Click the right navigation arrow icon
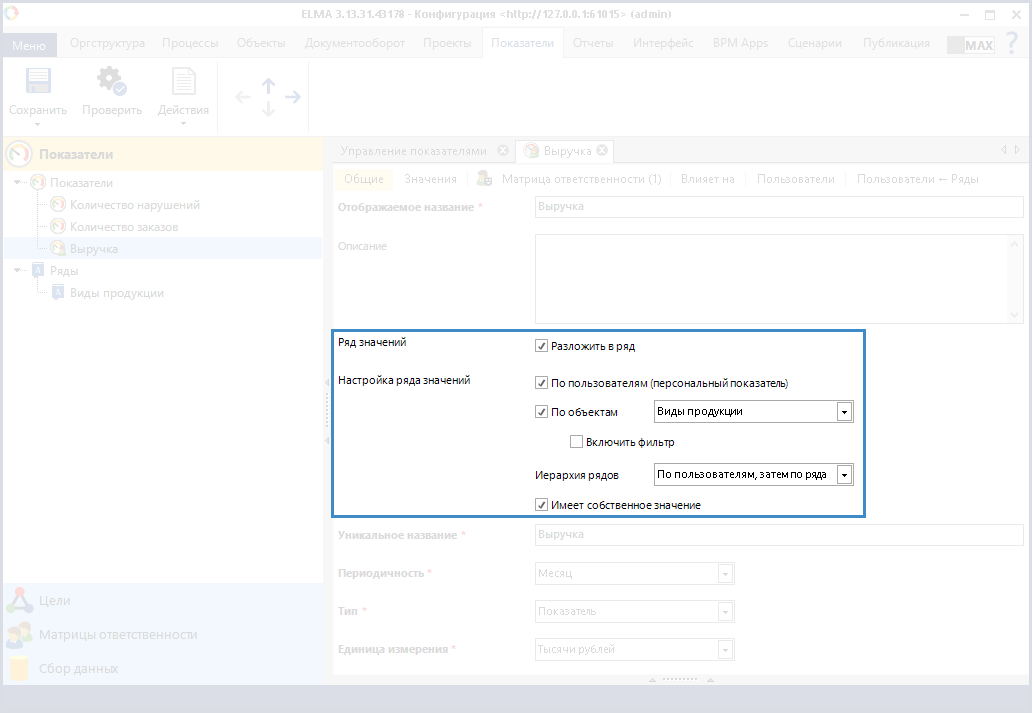This screenshot has height=713, width=1032. (x=293, y=97)
